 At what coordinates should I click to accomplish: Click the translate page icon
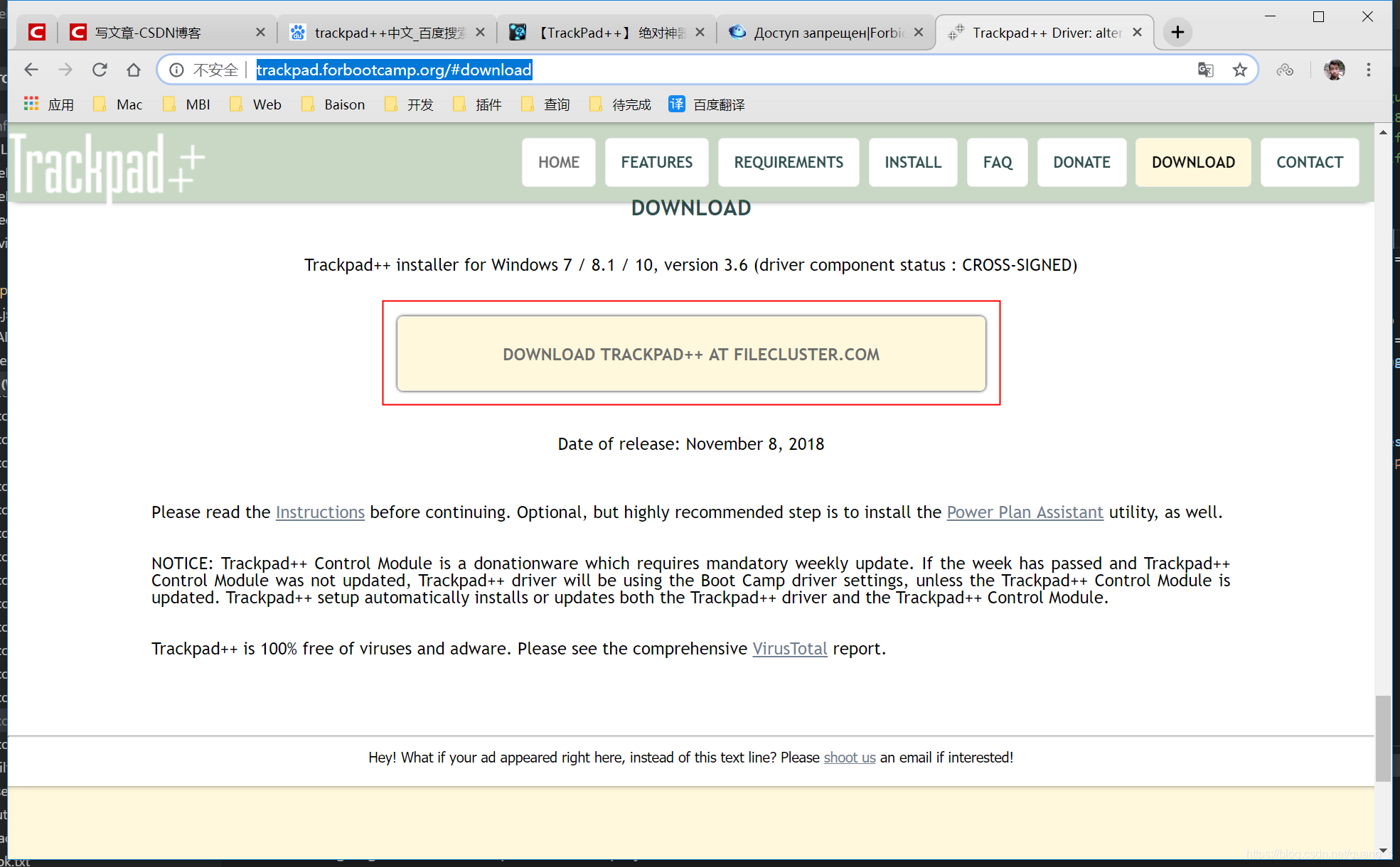pos(1205,70)
